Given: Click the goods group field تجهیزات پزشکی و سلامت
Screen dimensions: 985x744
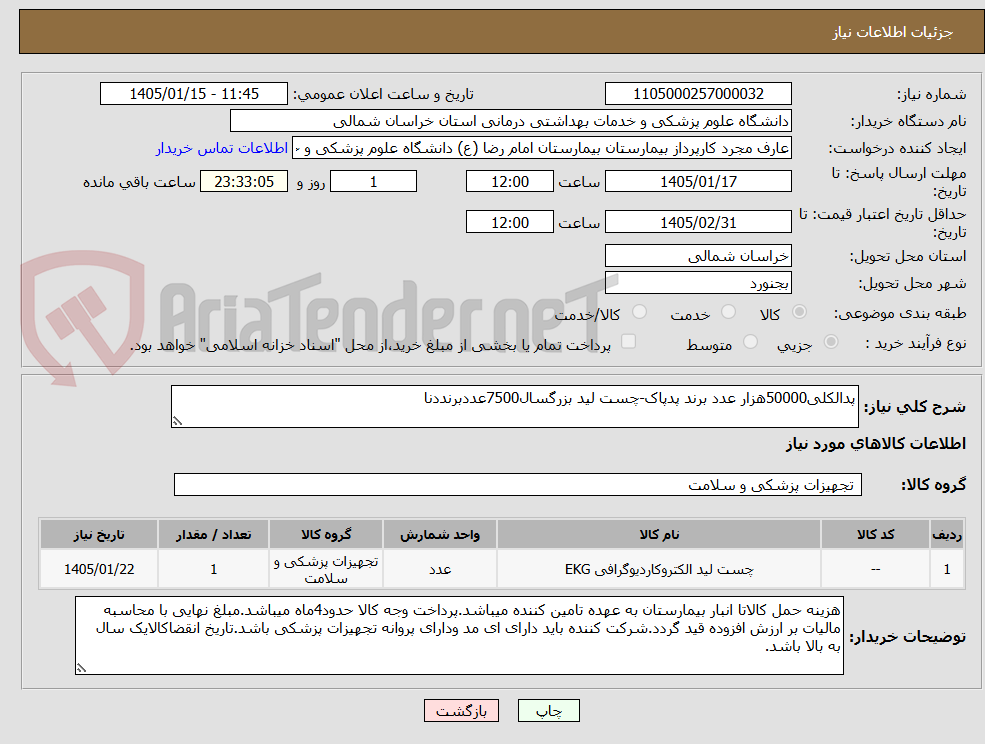Looking at the screenshot, I should 518,484.
